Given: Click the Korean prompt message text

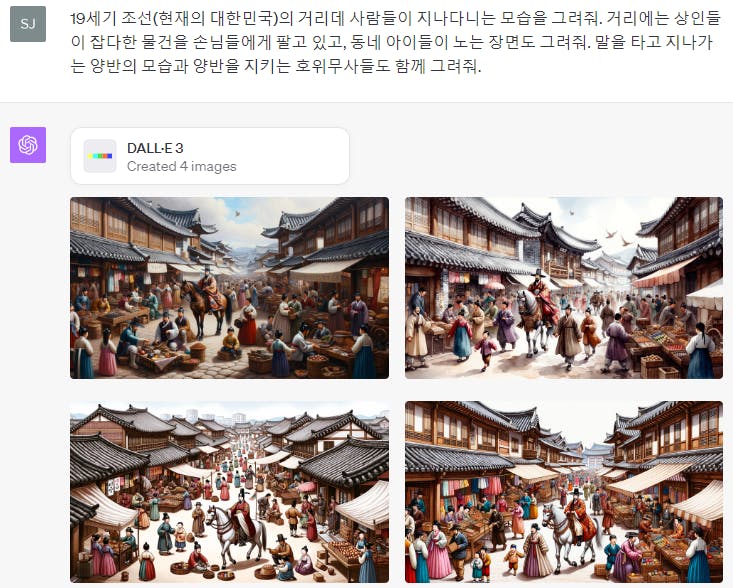Looking at the screenshot, I should (395, 42).
